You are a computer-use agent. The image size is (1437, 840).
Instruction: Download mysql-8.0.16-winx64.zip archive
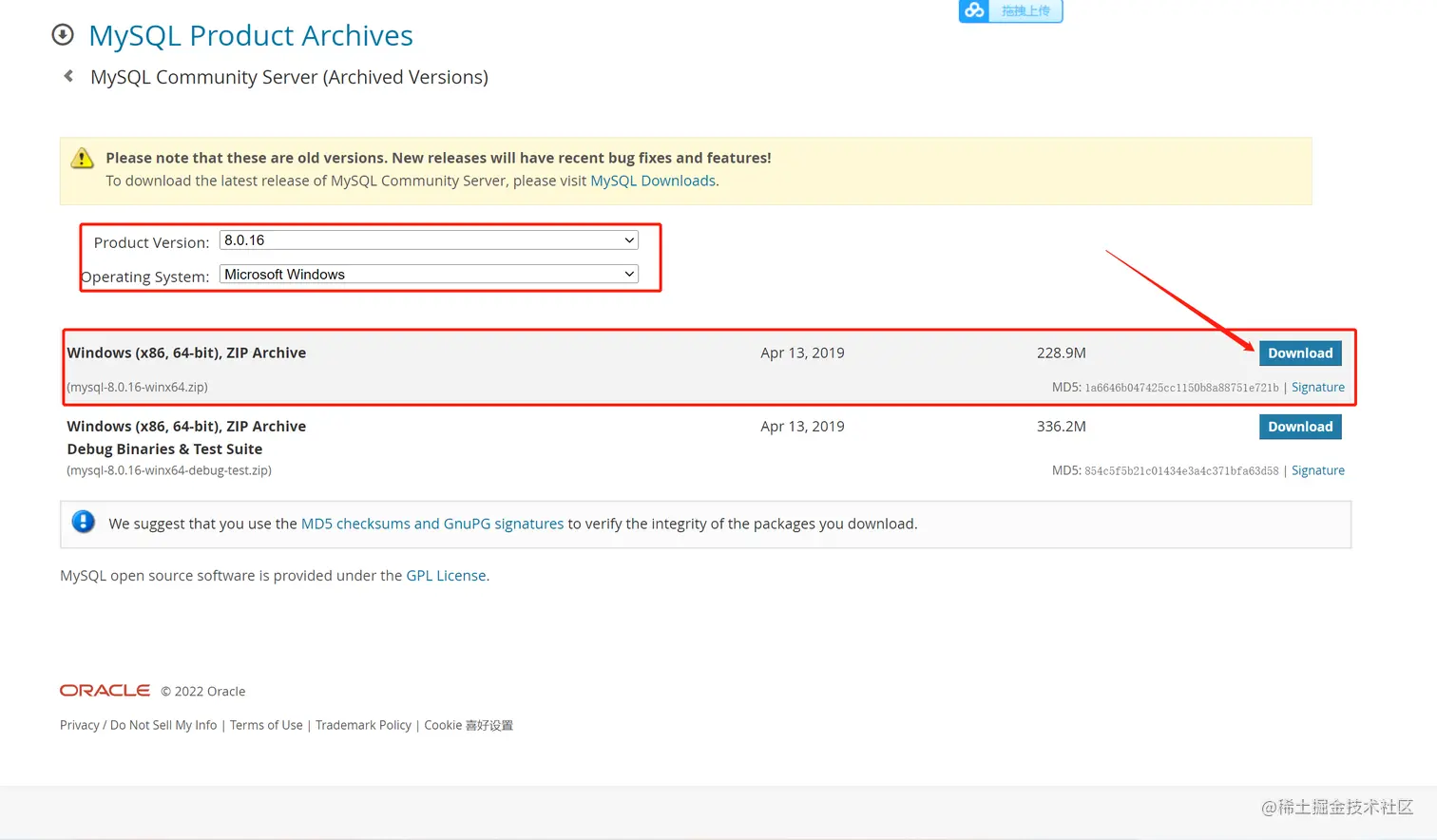pos(1300,353)
